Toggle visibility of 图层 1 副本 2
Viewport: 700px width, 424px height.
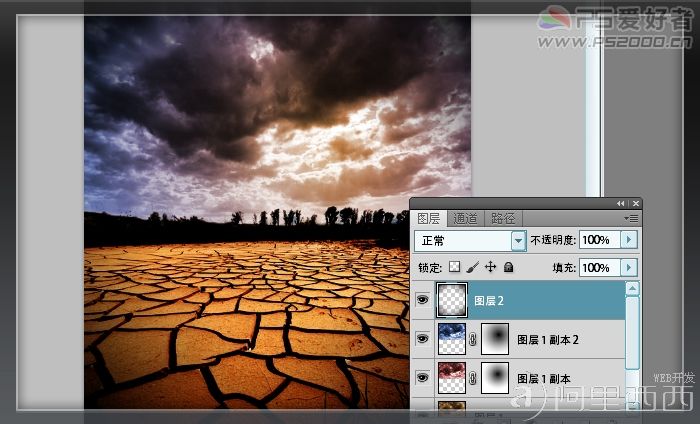422,339
